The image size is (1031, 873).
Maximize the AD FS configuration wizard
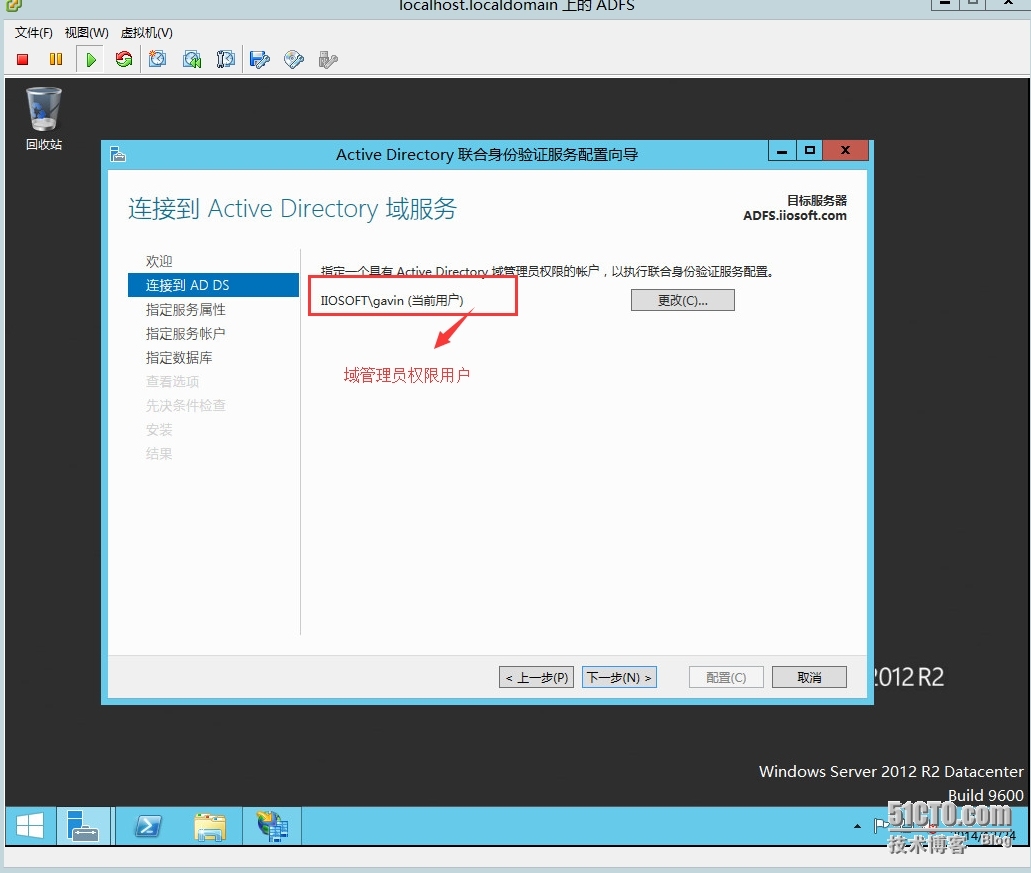pos(810,151)
